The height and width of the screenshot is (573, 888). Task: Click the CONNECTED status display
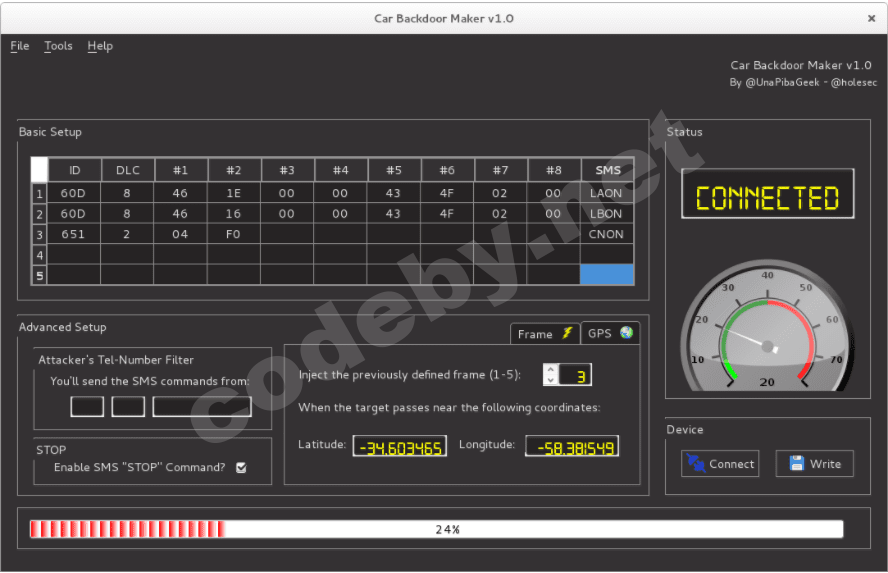767,194
